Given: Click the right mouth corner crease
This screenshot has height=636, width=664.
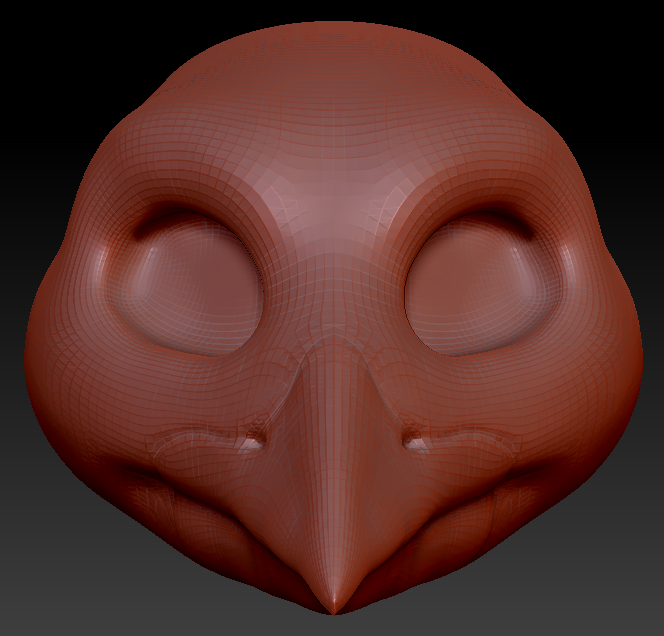Looking at the screenshot, I should pyautogui.click(x=515, y=478).
